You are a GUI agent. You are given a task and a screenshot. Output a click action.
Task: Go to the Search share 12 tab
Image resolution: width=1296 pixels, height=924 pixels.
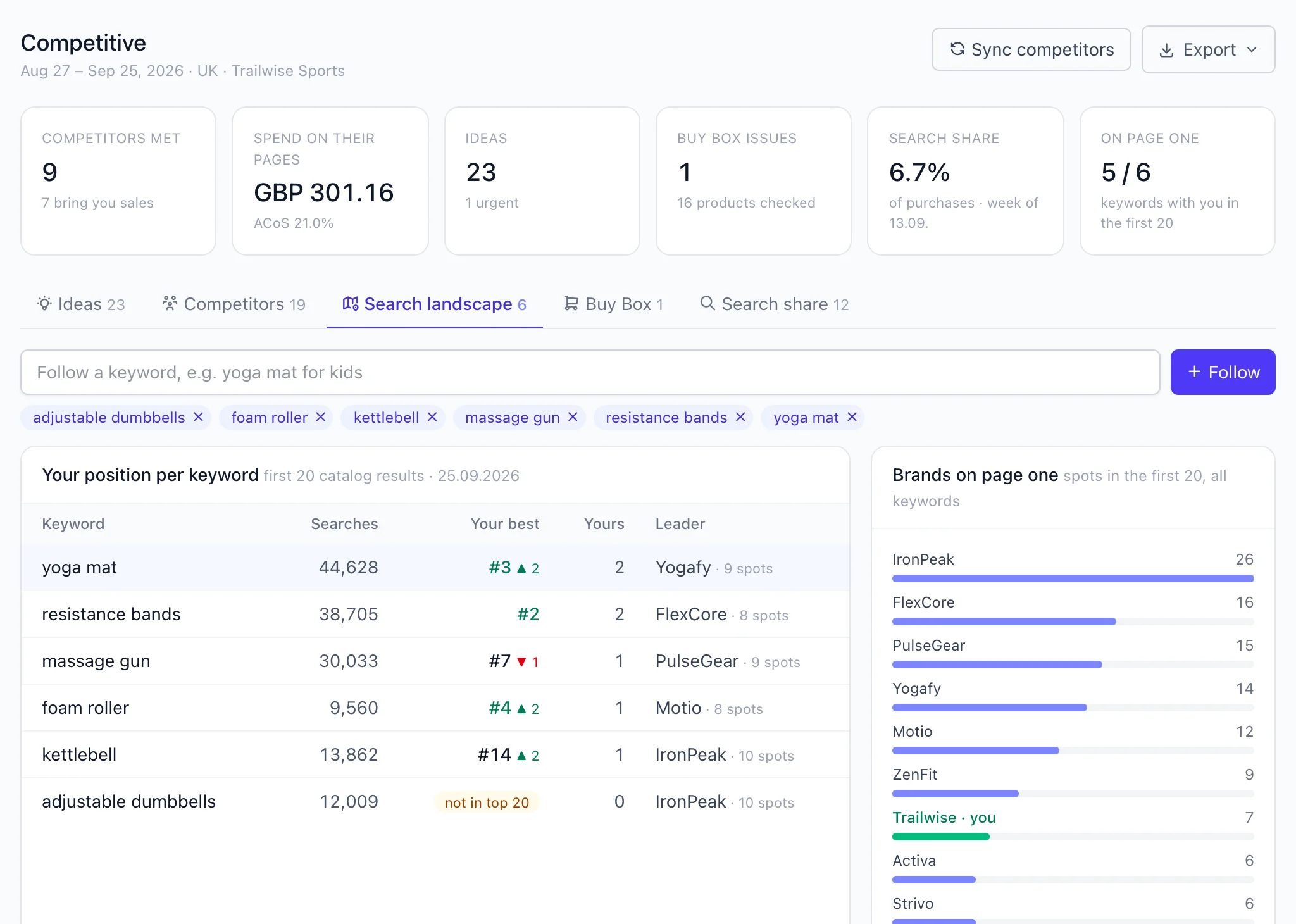(775, 304)
